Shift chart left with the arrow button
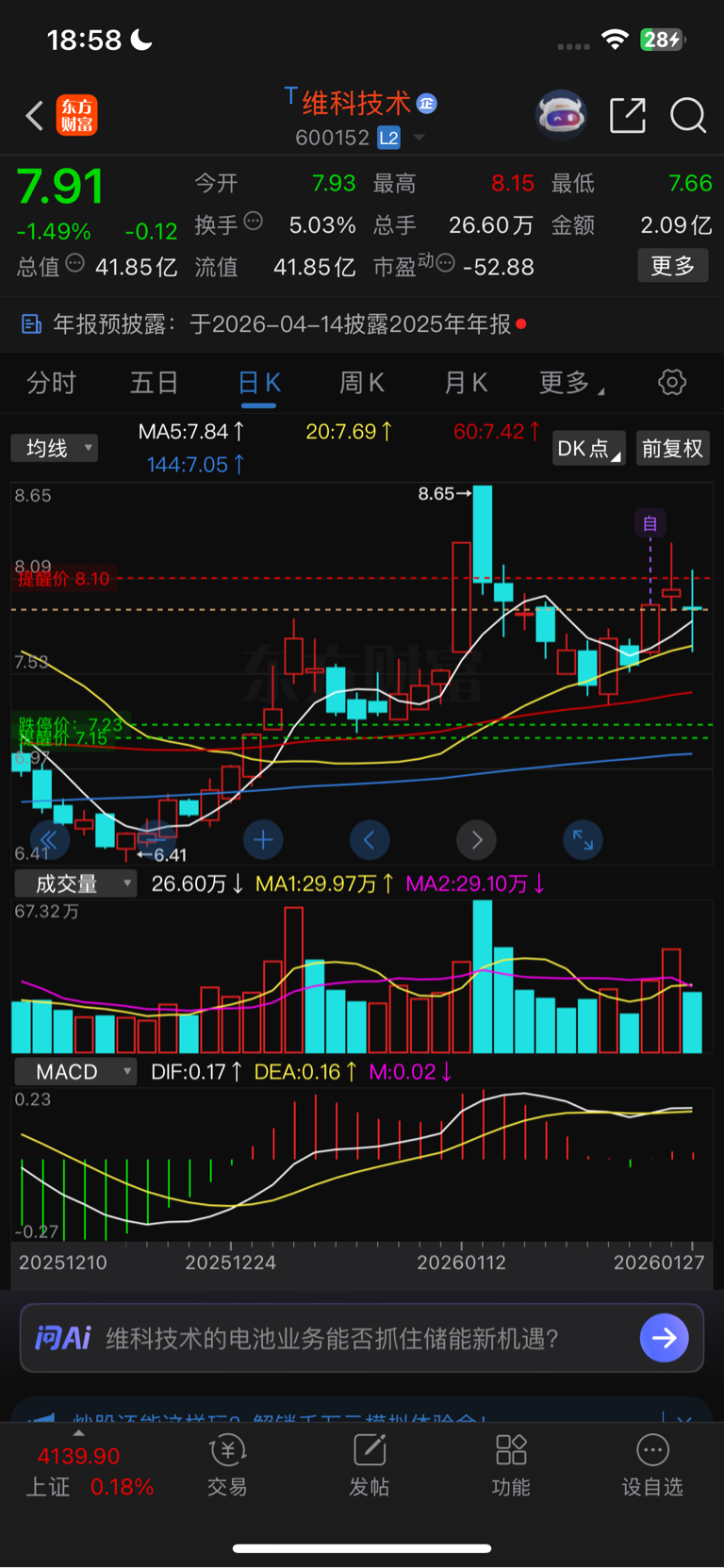The width and height of the screenshot is (724, 1568). [x=370, y=839]
